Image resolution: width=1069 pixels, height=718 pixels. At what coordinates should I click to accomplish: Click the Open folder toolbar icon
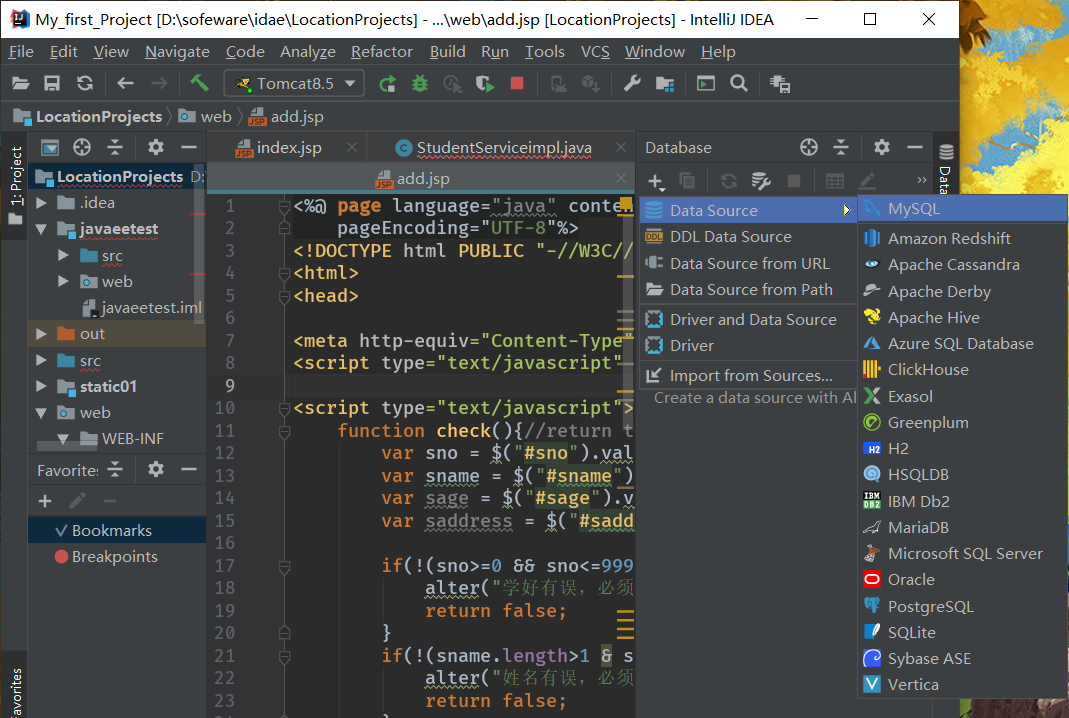pyautogui.click(x=20, y=83)
